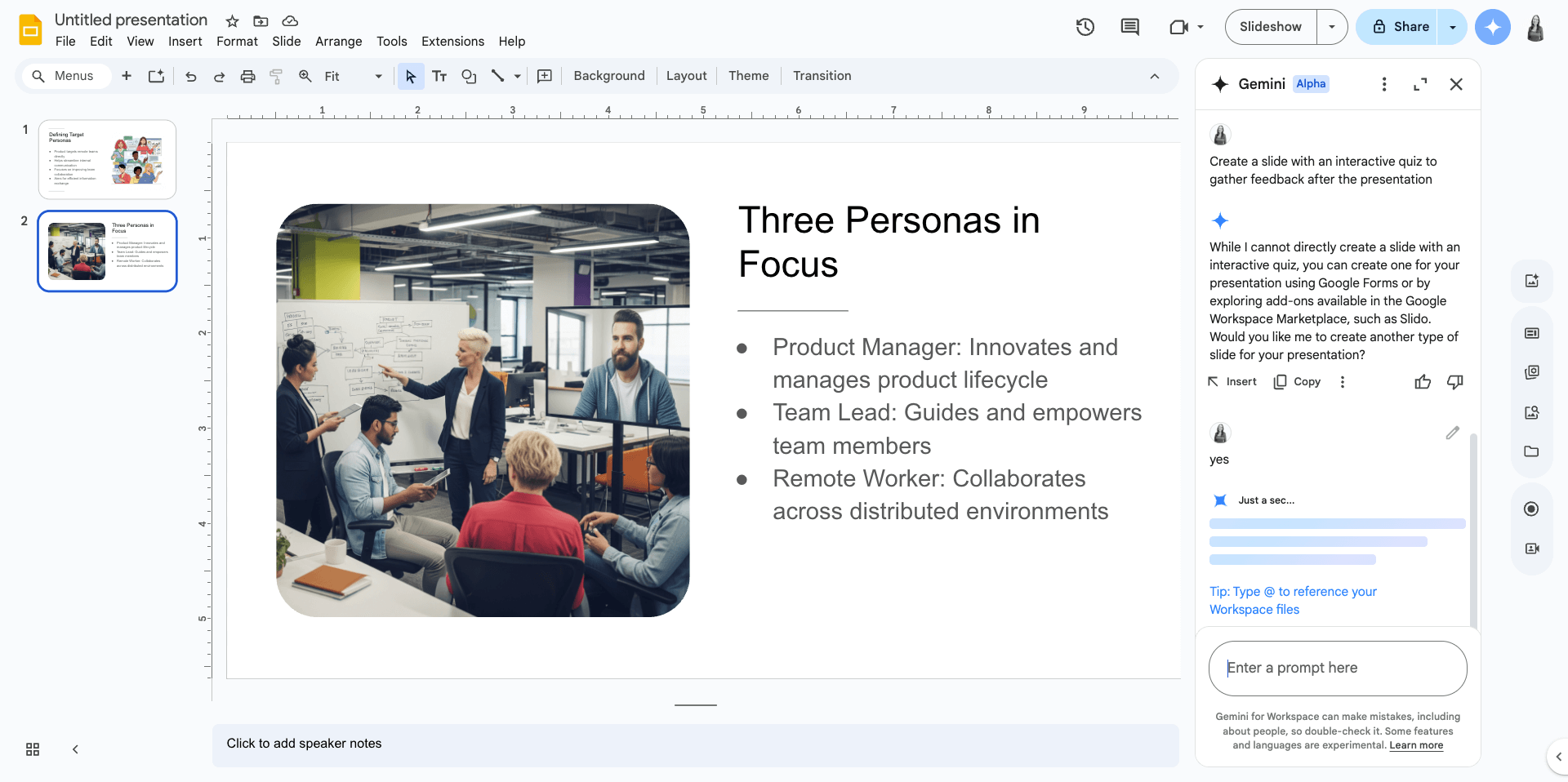Click the Slideshow button
This screenshot has width=1568, height=782.
[1271, 27]
